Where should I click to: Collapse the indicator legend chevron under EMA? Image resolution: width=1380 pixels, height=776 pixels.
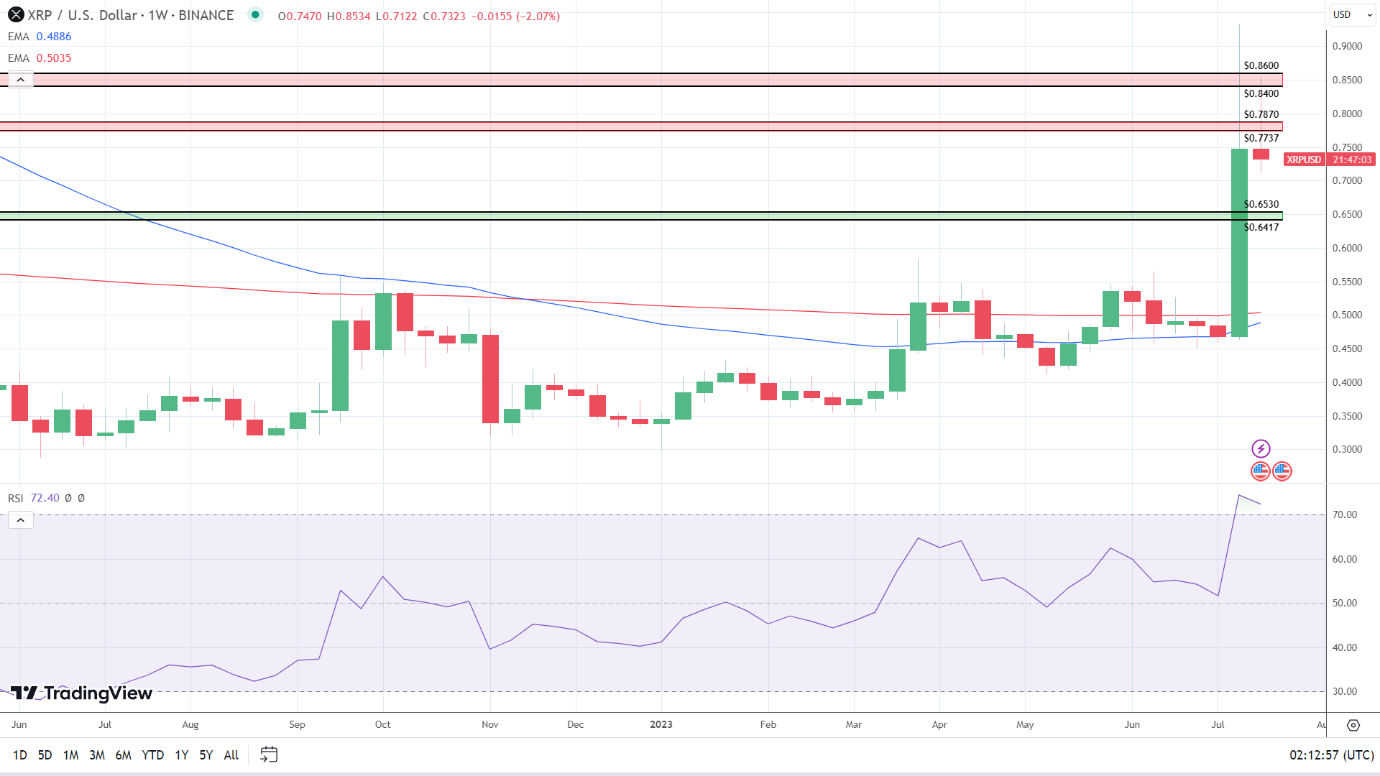coord(19,81)
